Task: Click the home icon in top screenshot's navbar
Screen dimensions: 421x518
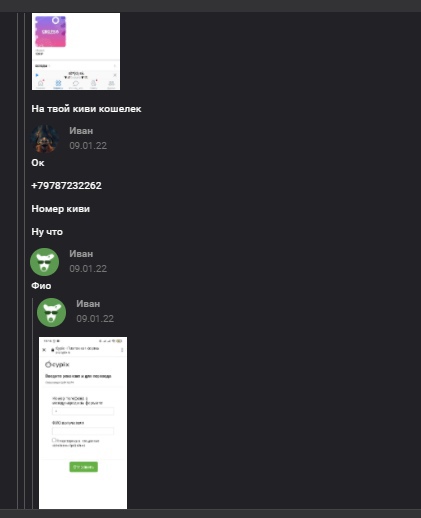Action: [x=41, y=83]
